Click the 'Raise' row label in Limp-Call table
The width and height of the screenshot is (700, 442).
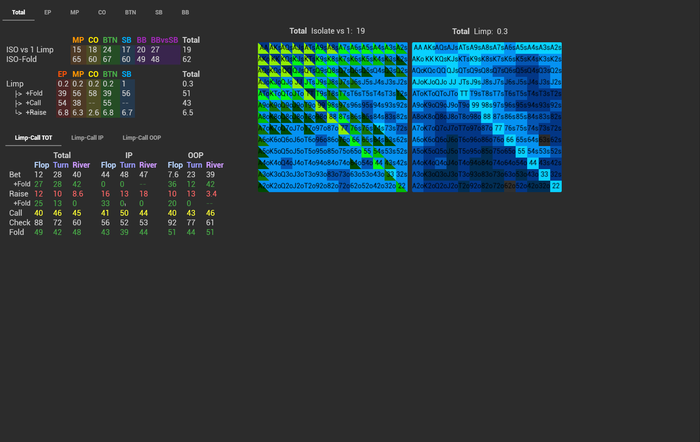pos(18,194)
